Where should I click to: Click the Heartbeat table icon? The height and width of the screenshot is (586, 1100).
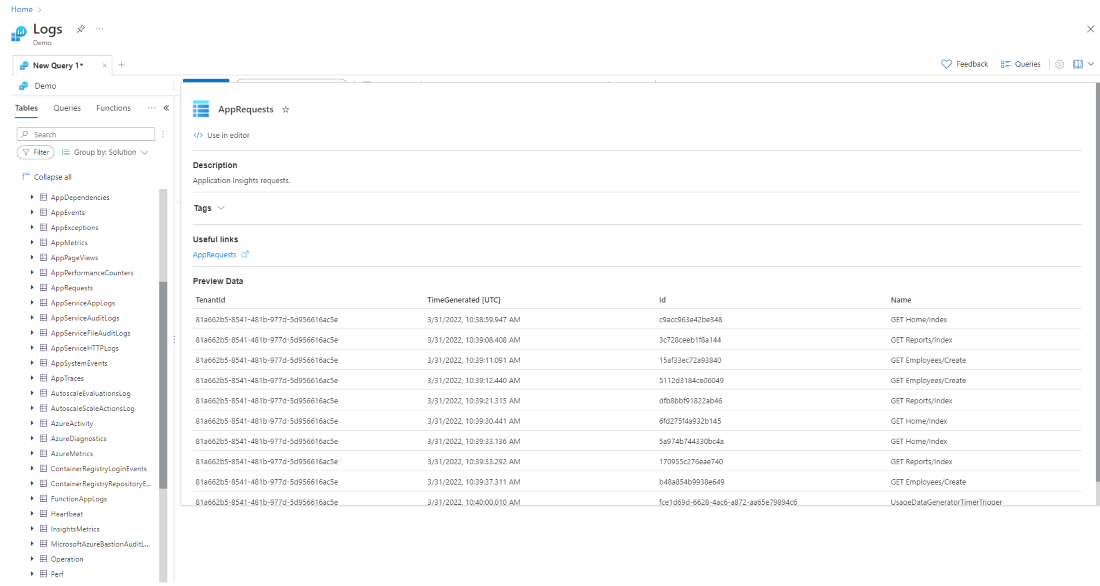tap(43, 514)
